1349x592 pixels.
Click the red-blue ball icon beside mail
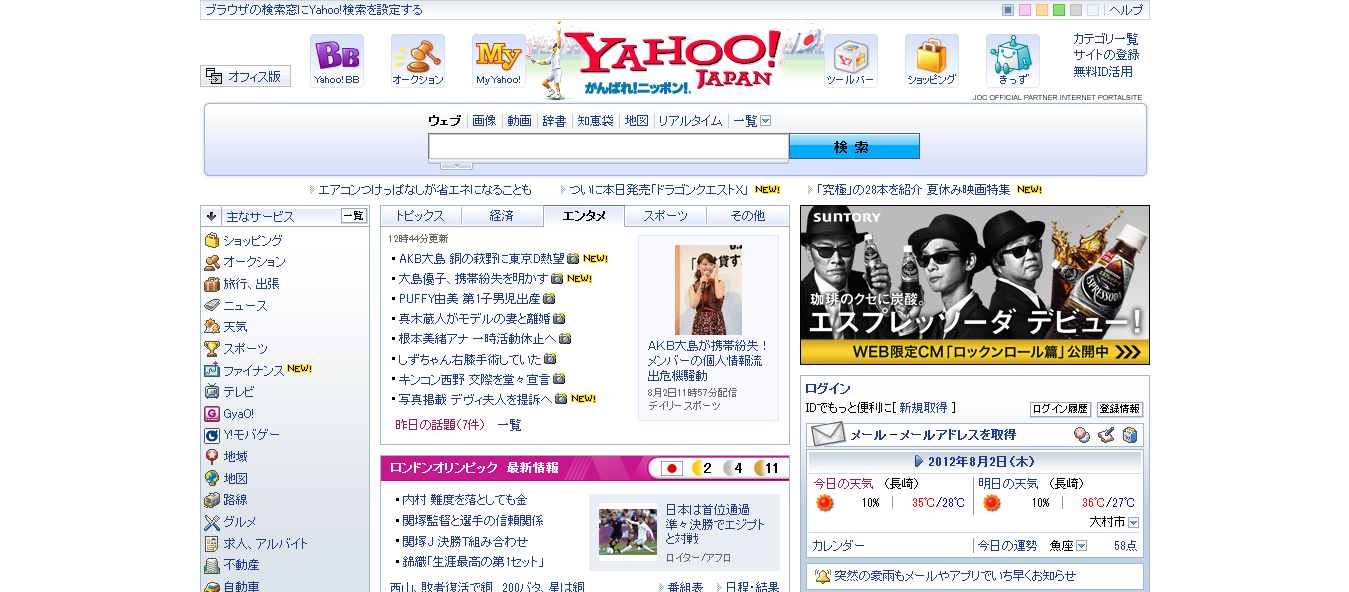[1081, 435]
